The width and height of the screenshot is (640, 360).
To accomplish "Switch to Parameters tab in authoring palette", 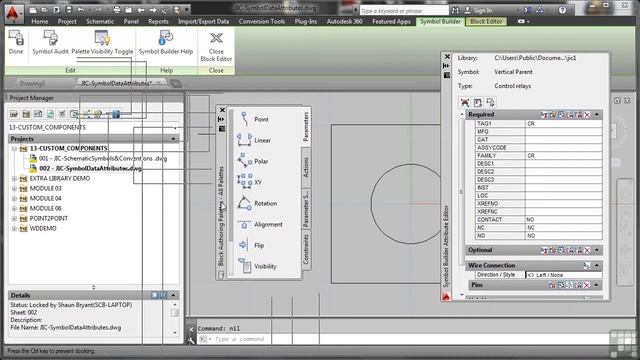I will [306, 127].
